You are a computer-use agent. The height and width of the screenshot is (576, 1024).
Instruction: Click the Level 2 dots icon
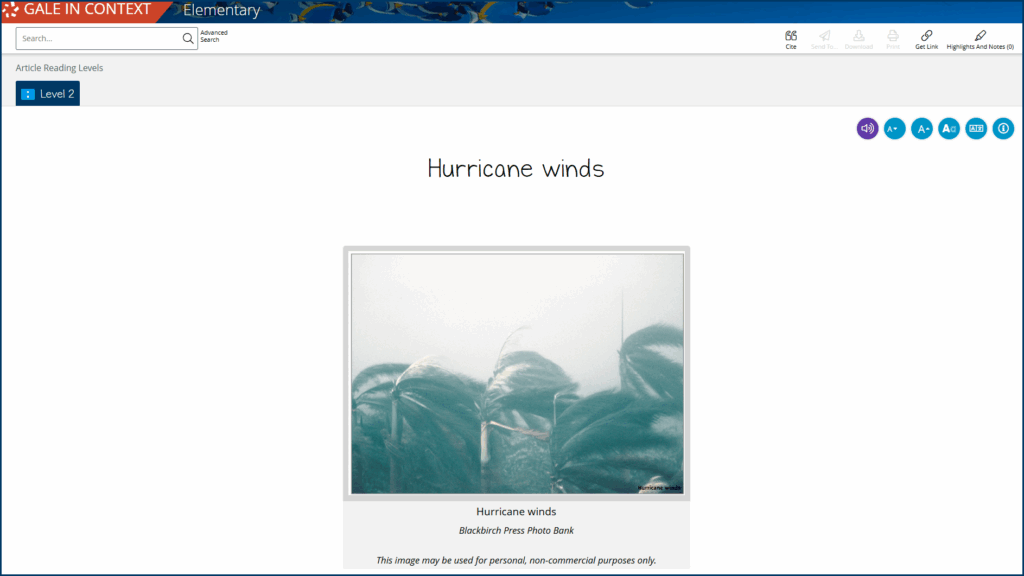pyautogui.click(x=28, y=94)
